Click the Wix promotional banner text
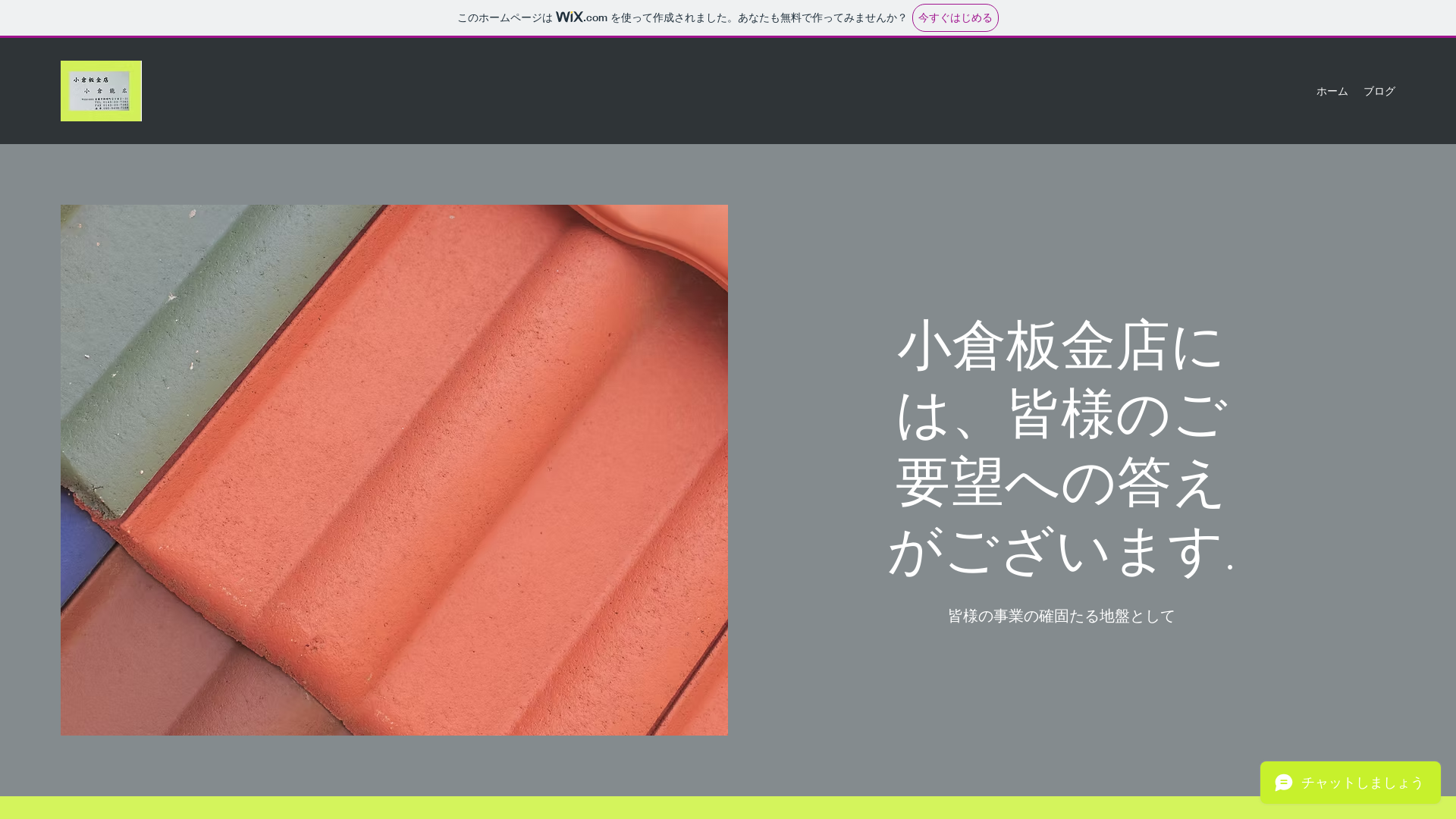The image size is (1456, 819). point(680,17)
